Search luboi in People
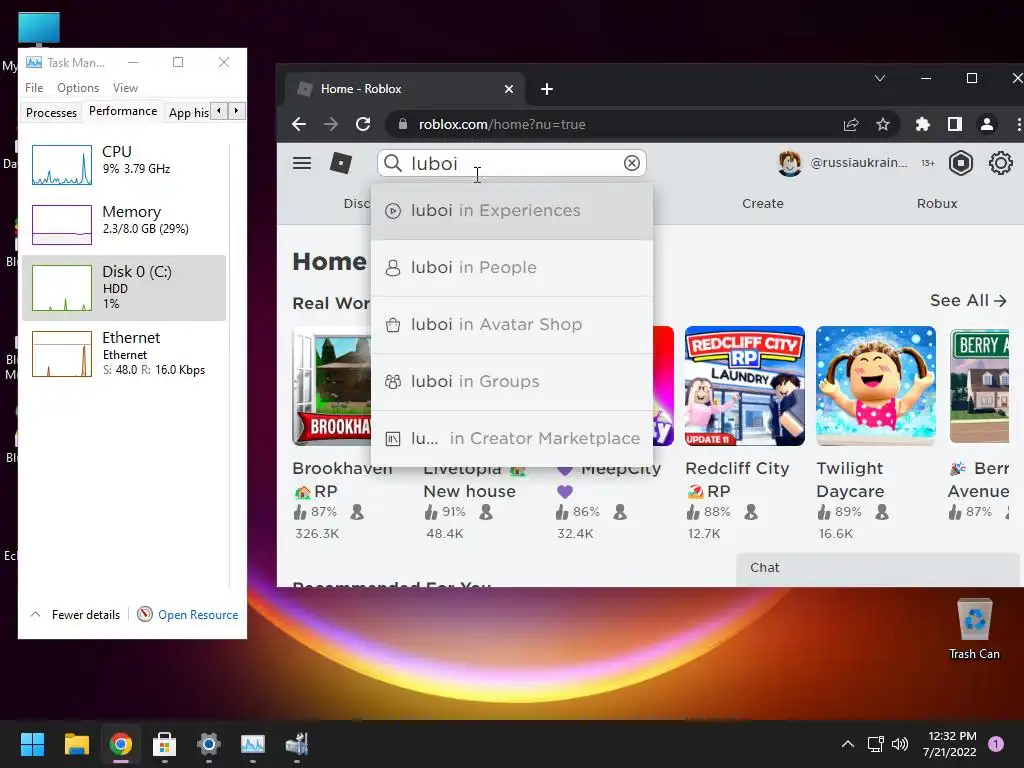Viewport: 1024px width, 768px height. pos(512,268)
